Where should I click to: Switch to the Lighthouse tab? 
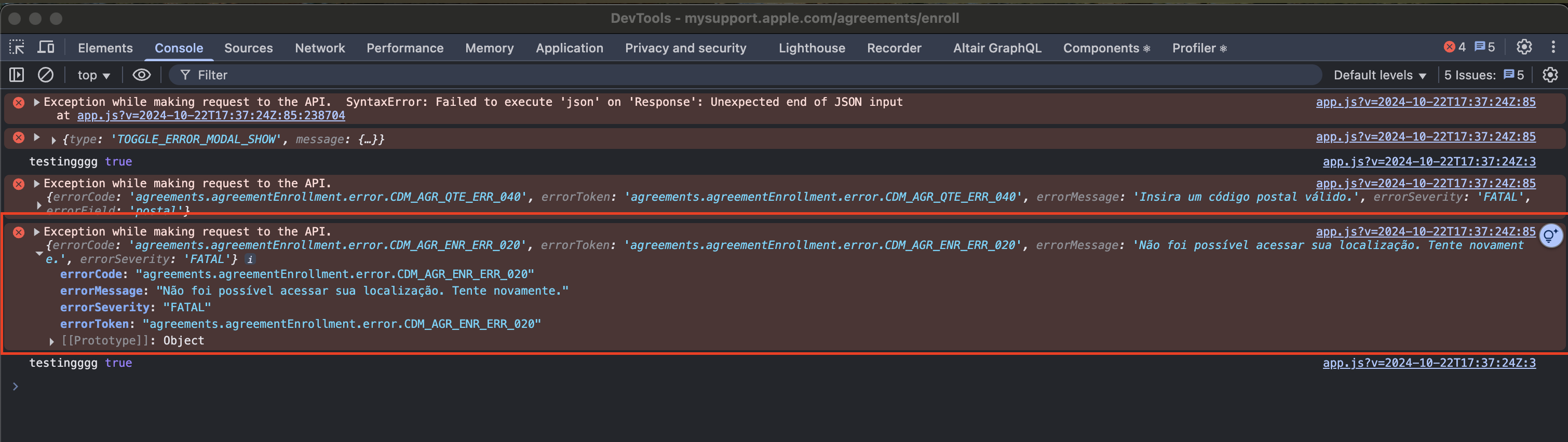[x=812, y=48]
